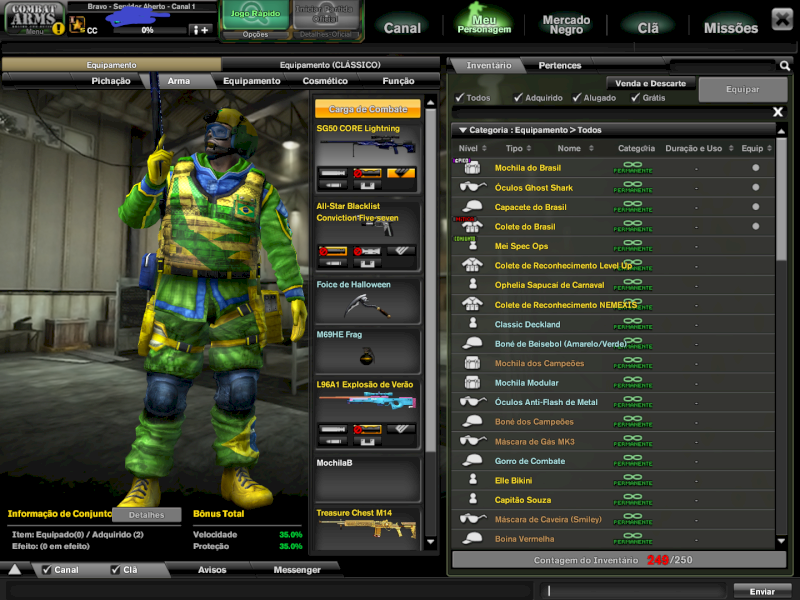
Task: Switch to the Cosmético tab
Action: pyautogui.click(x=325, y=81)
